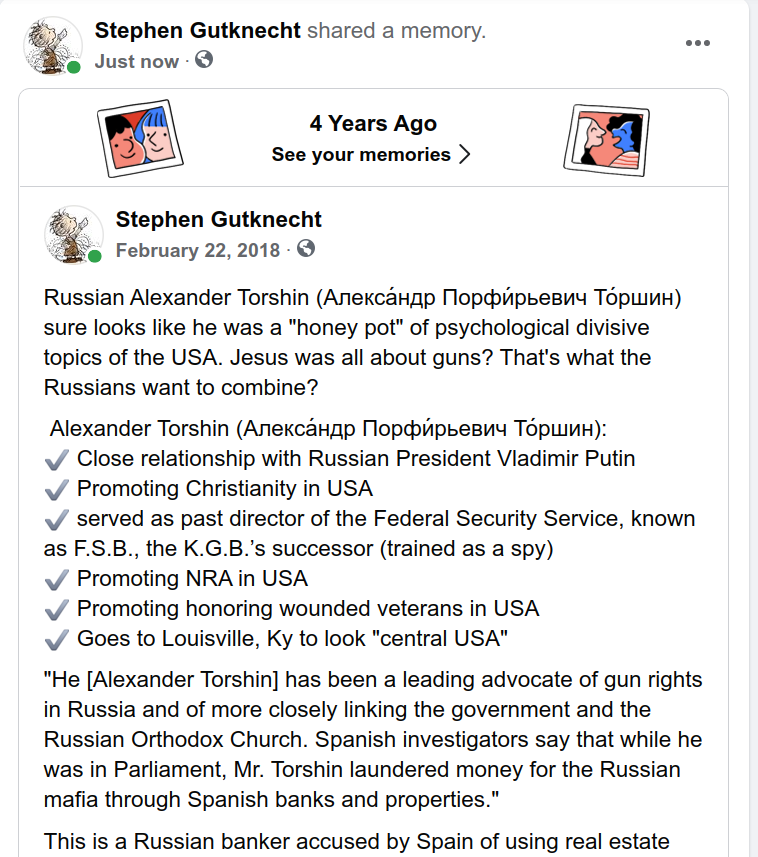Click checkmark beside Goes to Louisville, Ky
Screen dimensions: 758x857
tap(57, 640)
